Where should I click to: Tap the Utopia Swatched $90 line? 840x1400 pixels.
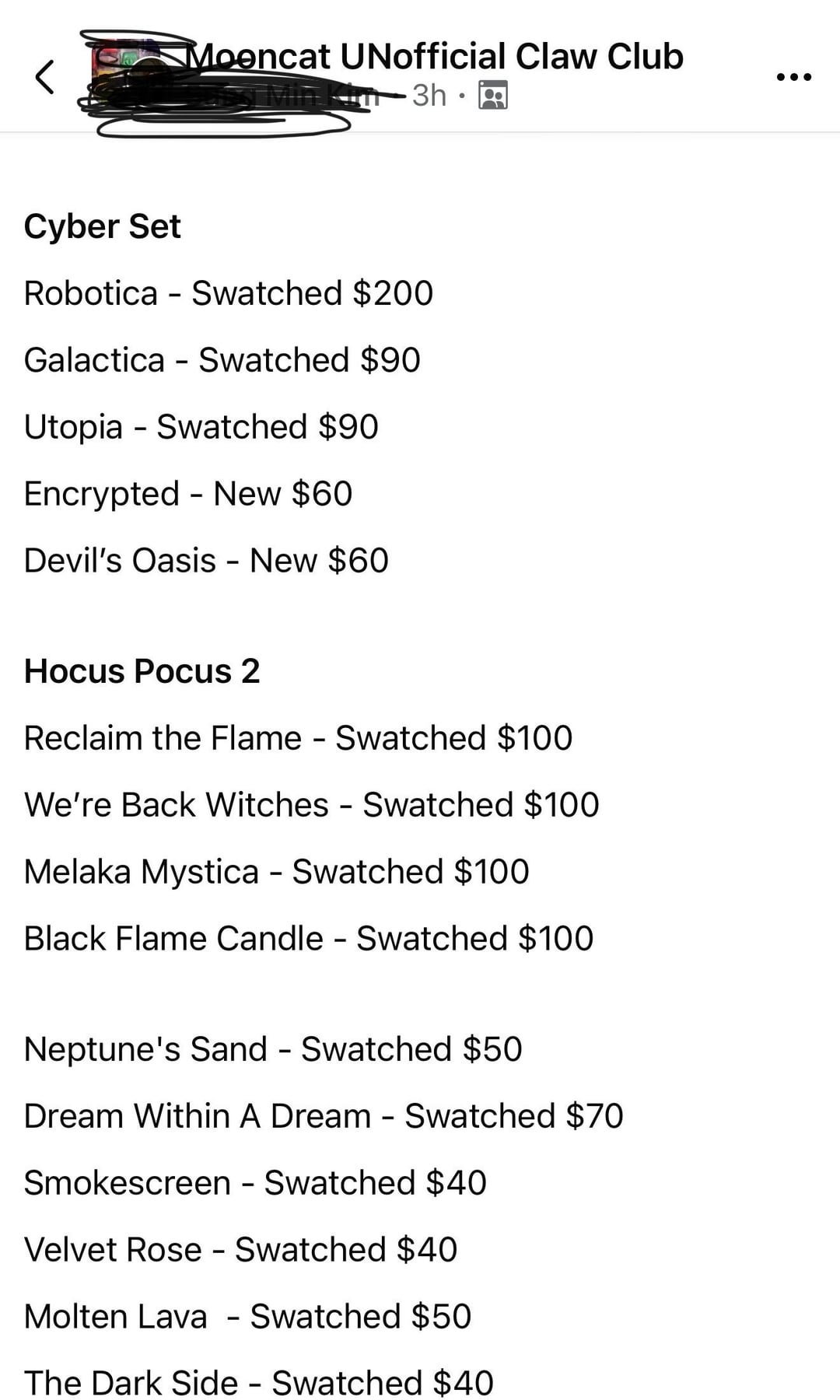201,427
